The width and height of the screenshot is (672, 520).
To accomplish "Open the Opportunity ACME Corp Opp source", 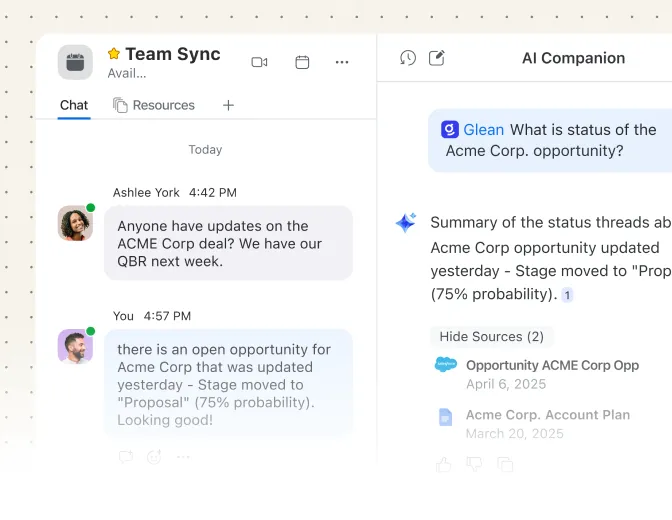I will tap(552, 365).
